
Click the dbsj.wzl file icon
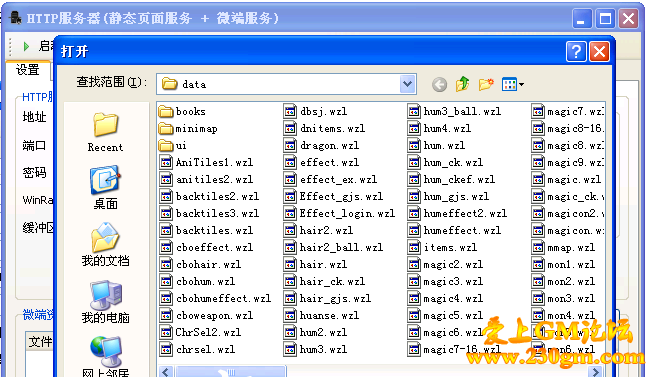290,111
